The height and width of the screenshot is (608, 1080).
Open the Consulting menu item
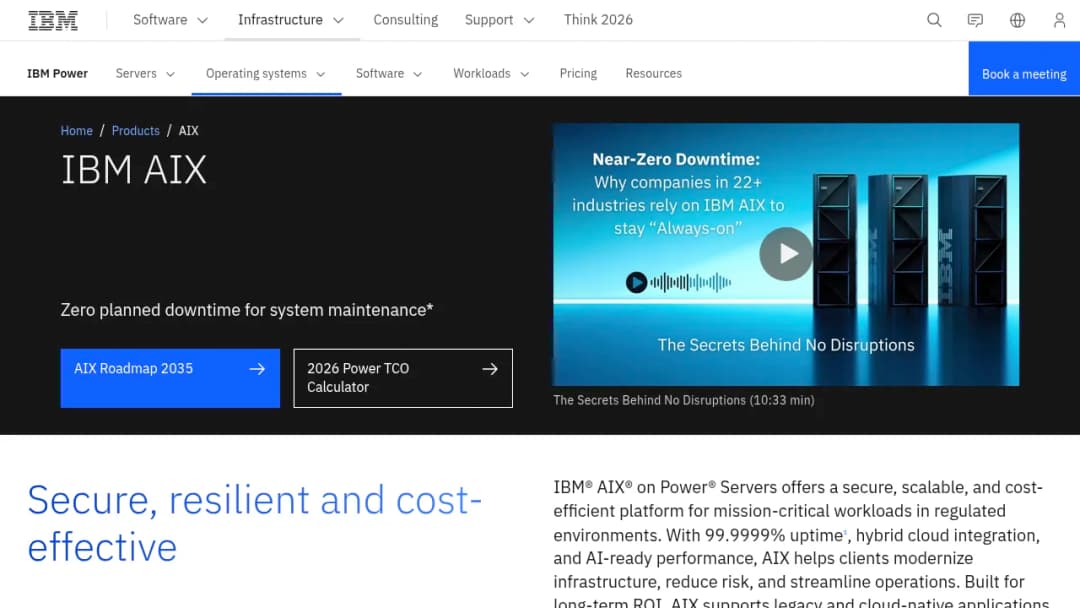(x=406, y=20)
